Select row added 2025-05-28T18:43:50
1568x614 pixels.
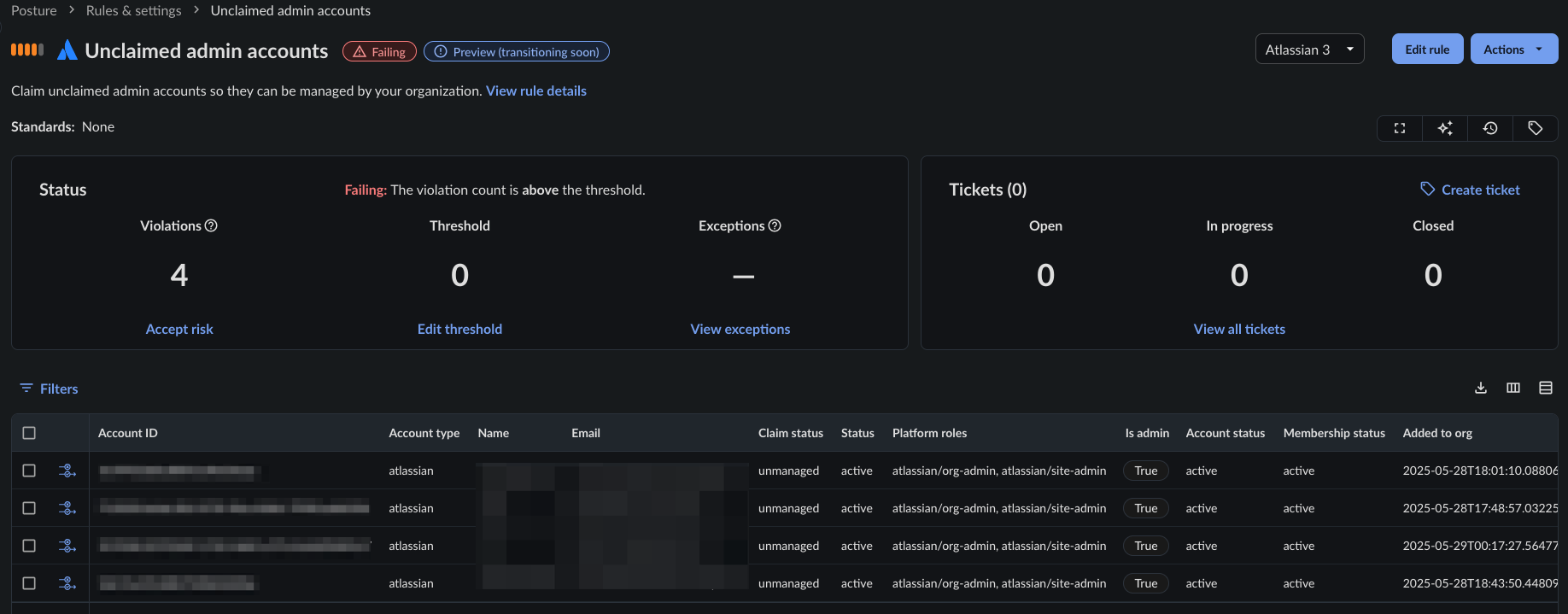click(x=29, y=583)
